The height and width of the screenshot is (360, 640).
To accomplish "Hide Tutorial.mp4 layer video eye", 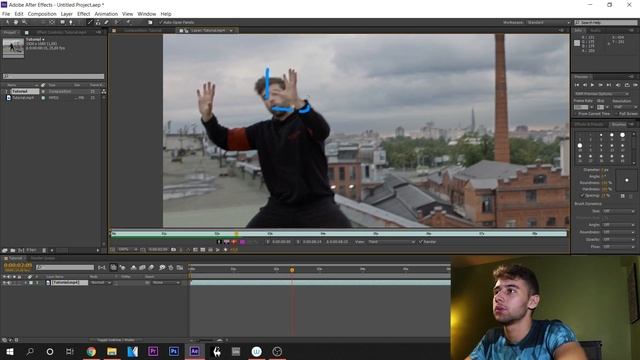I will click(4, 282).
